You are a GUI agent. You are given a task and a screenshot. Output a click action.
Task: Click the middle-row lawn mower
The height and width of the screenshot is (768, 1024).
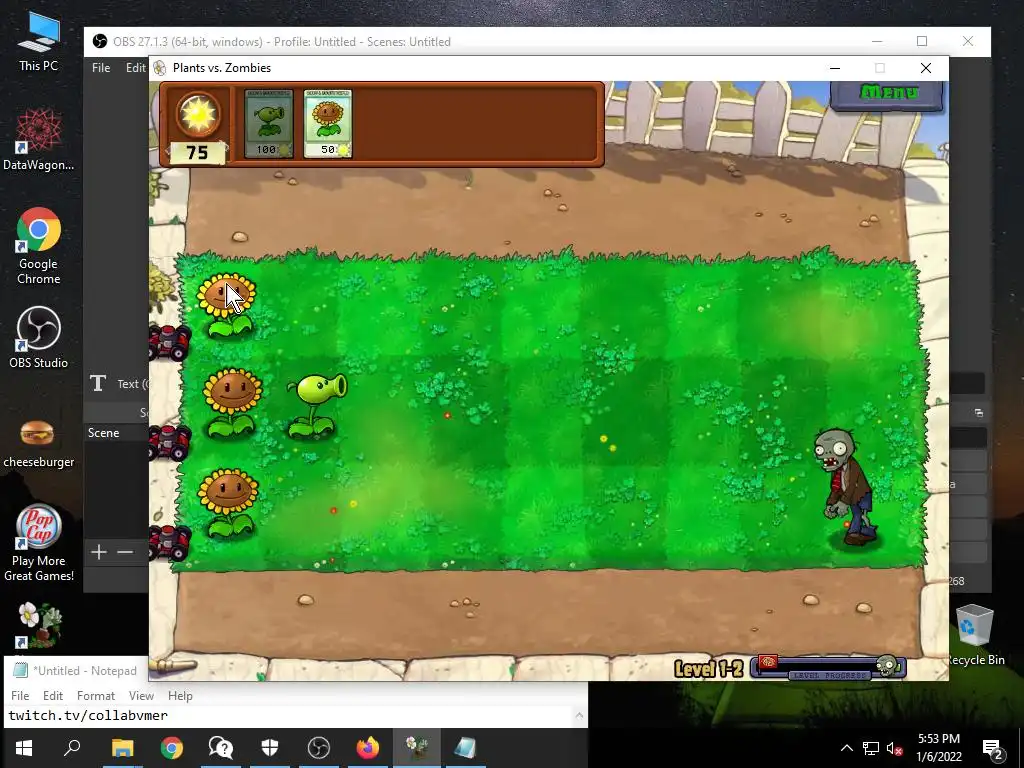tap(169, 441)
